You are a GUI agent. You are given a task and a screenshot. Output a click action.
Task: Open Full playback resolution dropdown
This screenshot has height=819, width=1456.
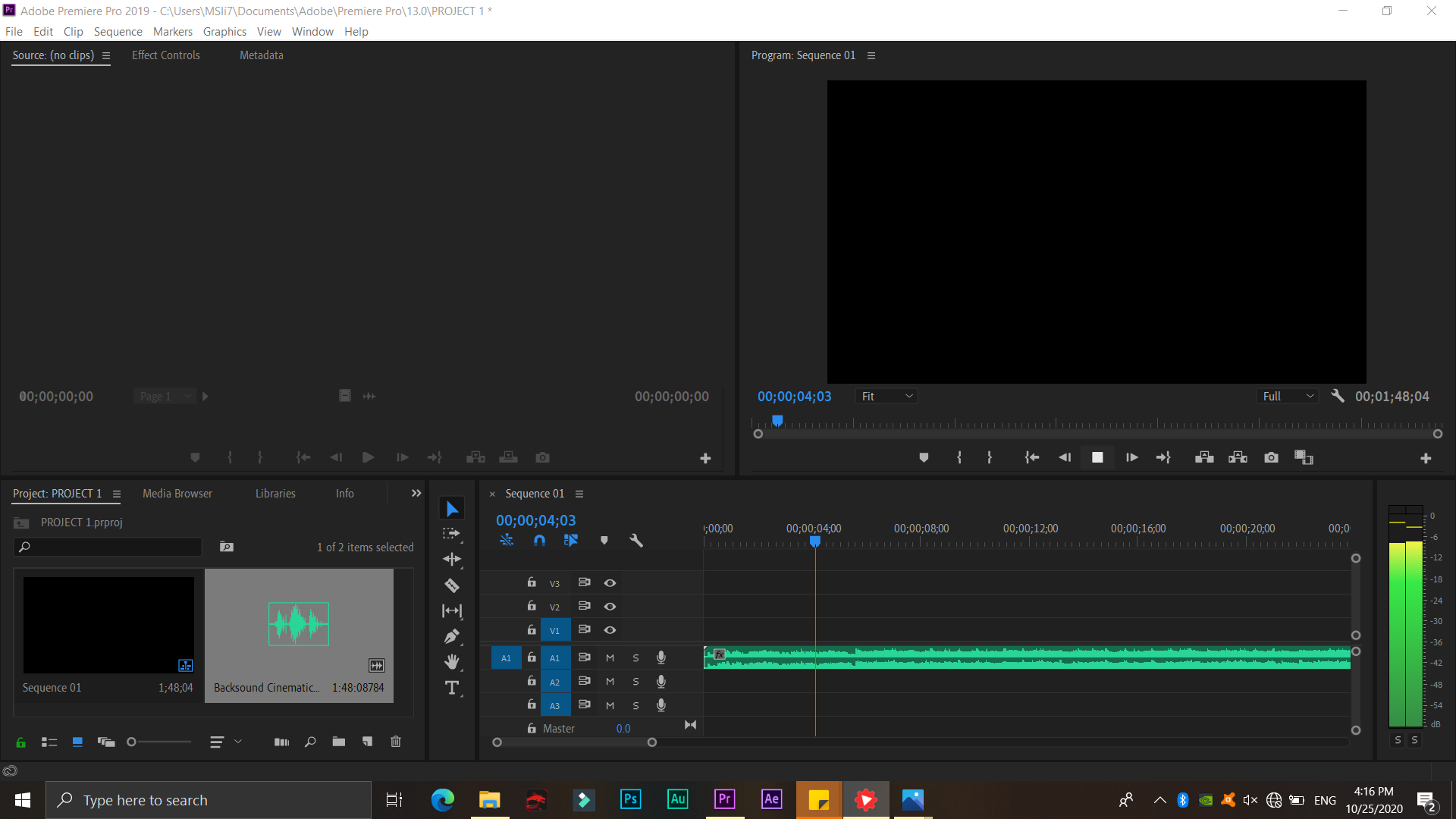tap(1288, 397)
